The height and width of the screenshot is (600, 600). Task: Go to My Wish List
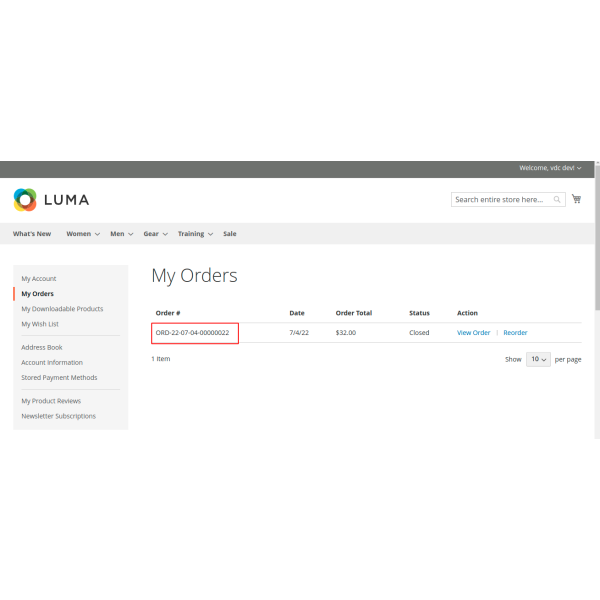(40, 324)
